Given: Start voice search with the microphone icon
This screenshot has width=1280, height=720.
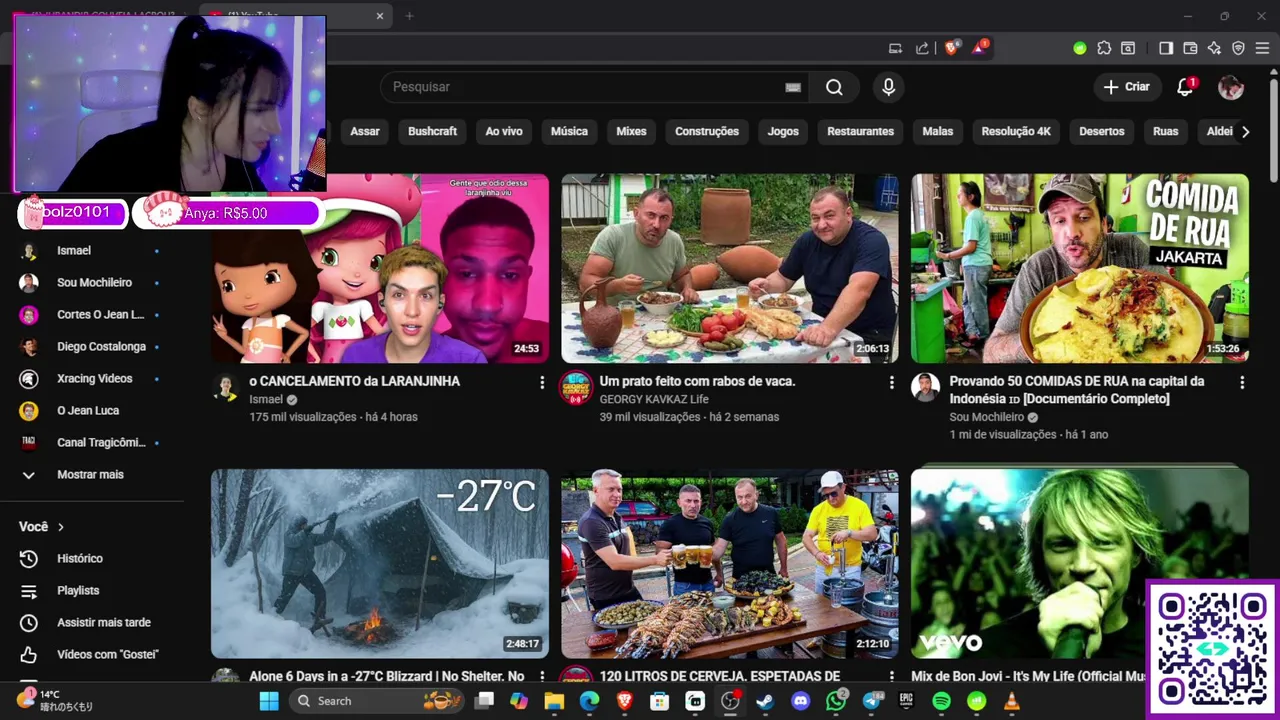Looking at the screenshot, I should tap(888, 87).
